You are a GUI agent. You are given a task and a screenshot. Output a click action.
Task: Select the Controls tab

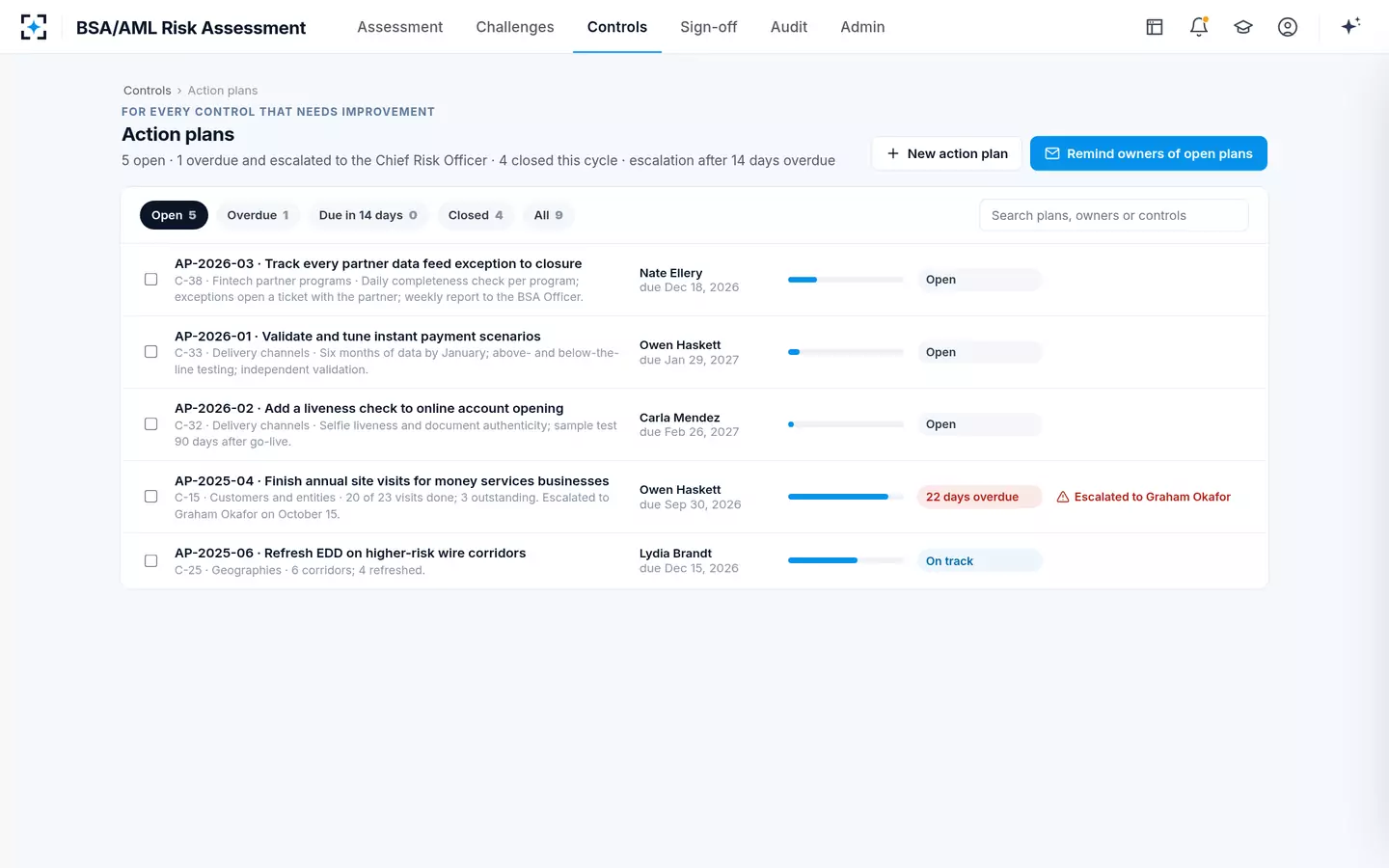coord(617,27)
